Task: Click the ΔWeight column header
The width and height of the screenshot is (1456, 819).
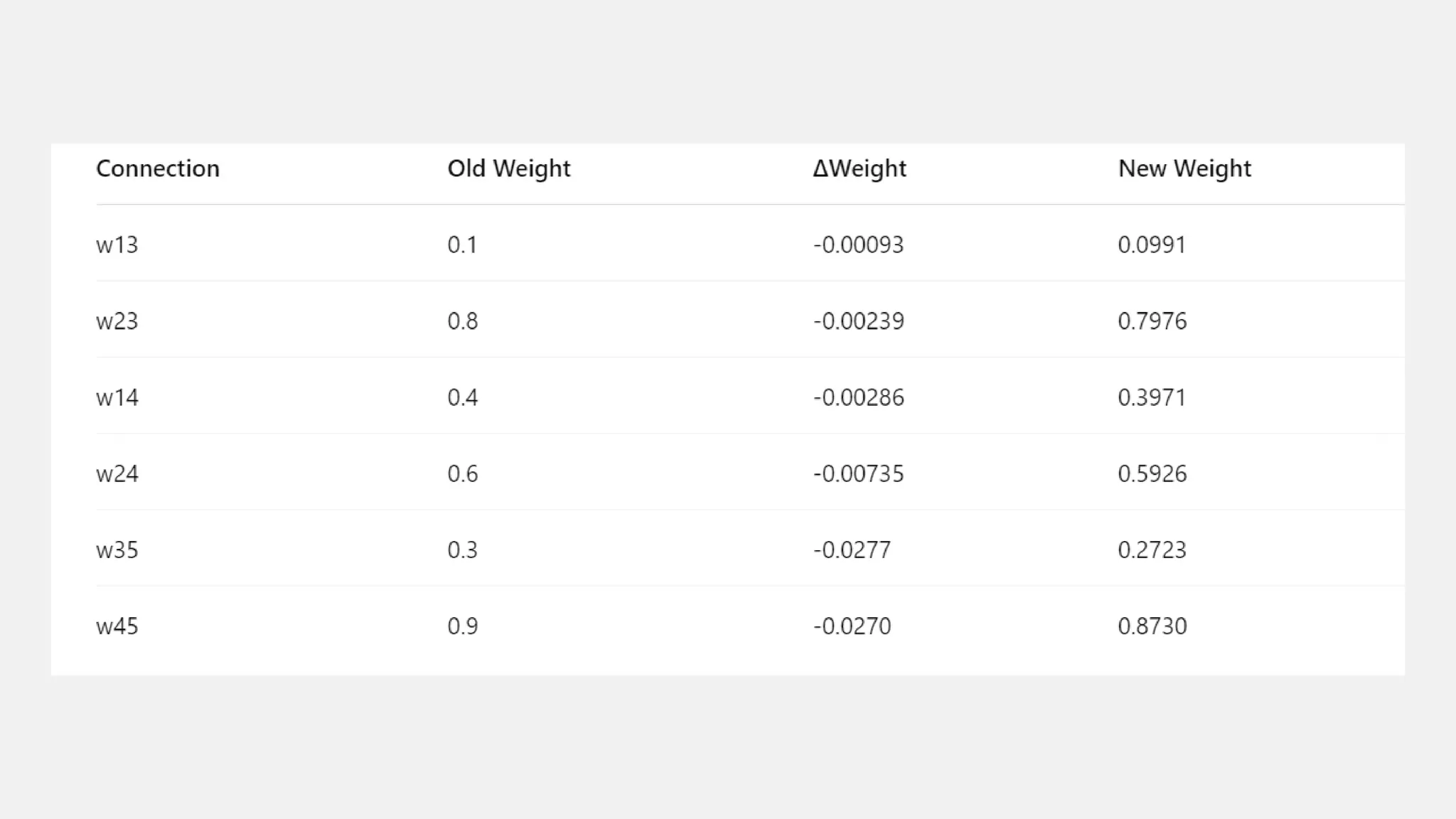Action: (x=859, y=168)
